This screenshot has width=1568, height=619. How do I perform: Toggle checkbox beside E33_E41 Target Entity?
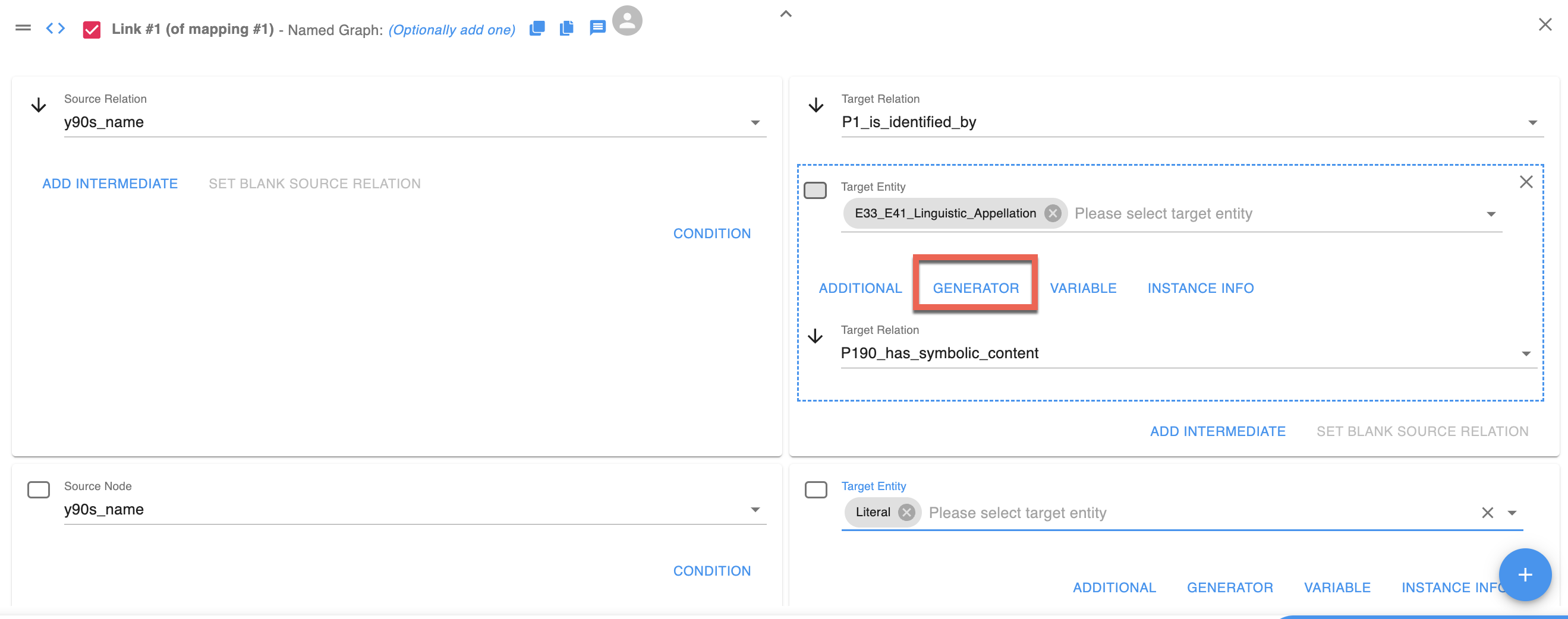815,190
